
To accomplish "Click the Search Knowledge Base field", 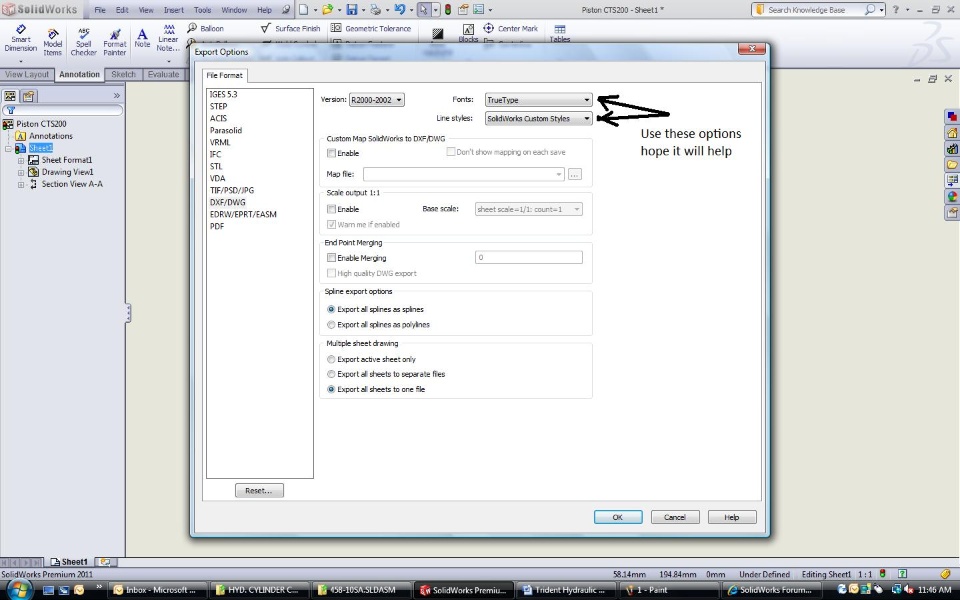I will pos(814,10).
